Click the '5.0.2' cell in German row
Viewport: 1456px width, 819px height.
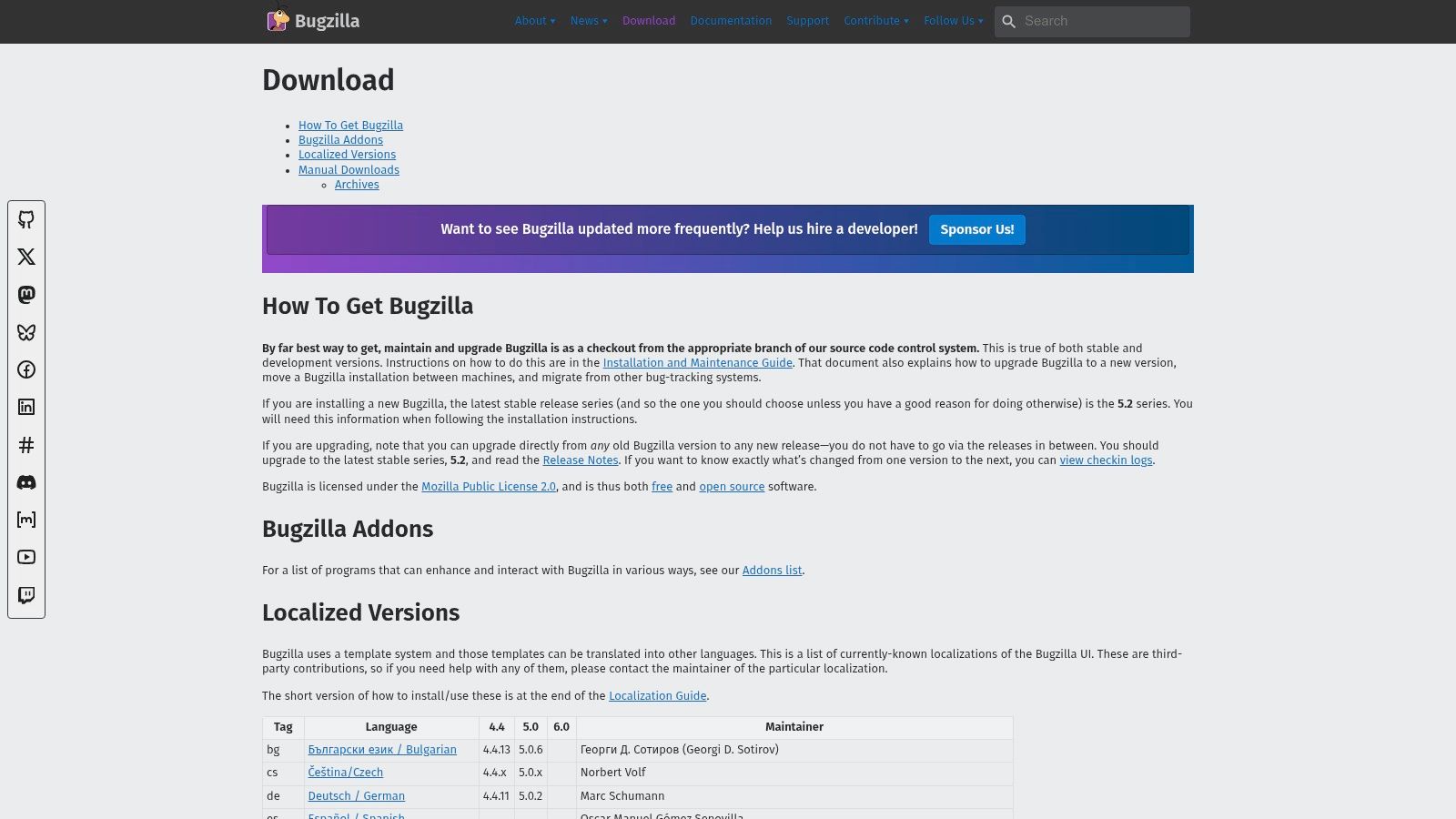531,796
